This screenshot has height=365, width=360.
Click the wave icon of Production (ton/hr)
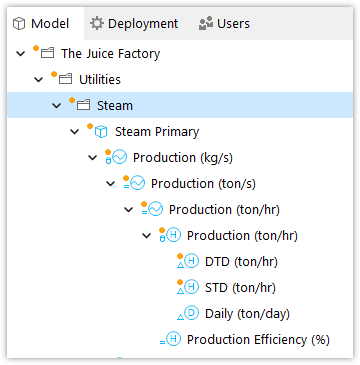pos(155,209)
